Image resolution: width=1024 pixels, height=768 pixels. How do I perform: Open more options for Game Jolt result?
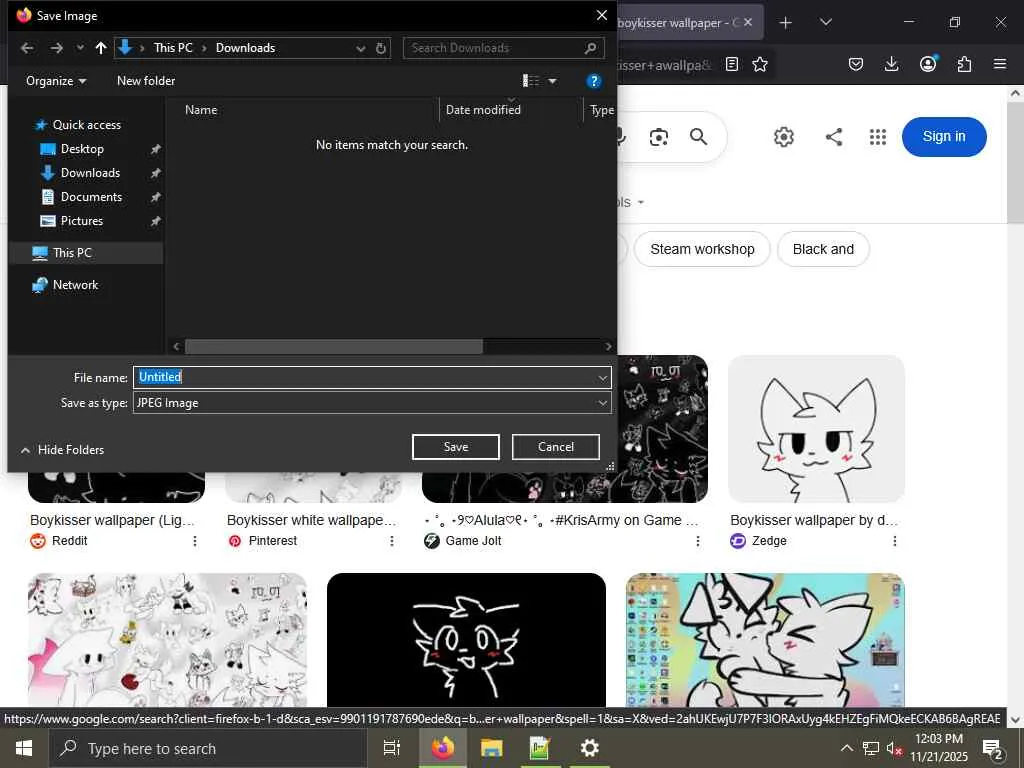[x=697, y=541]
